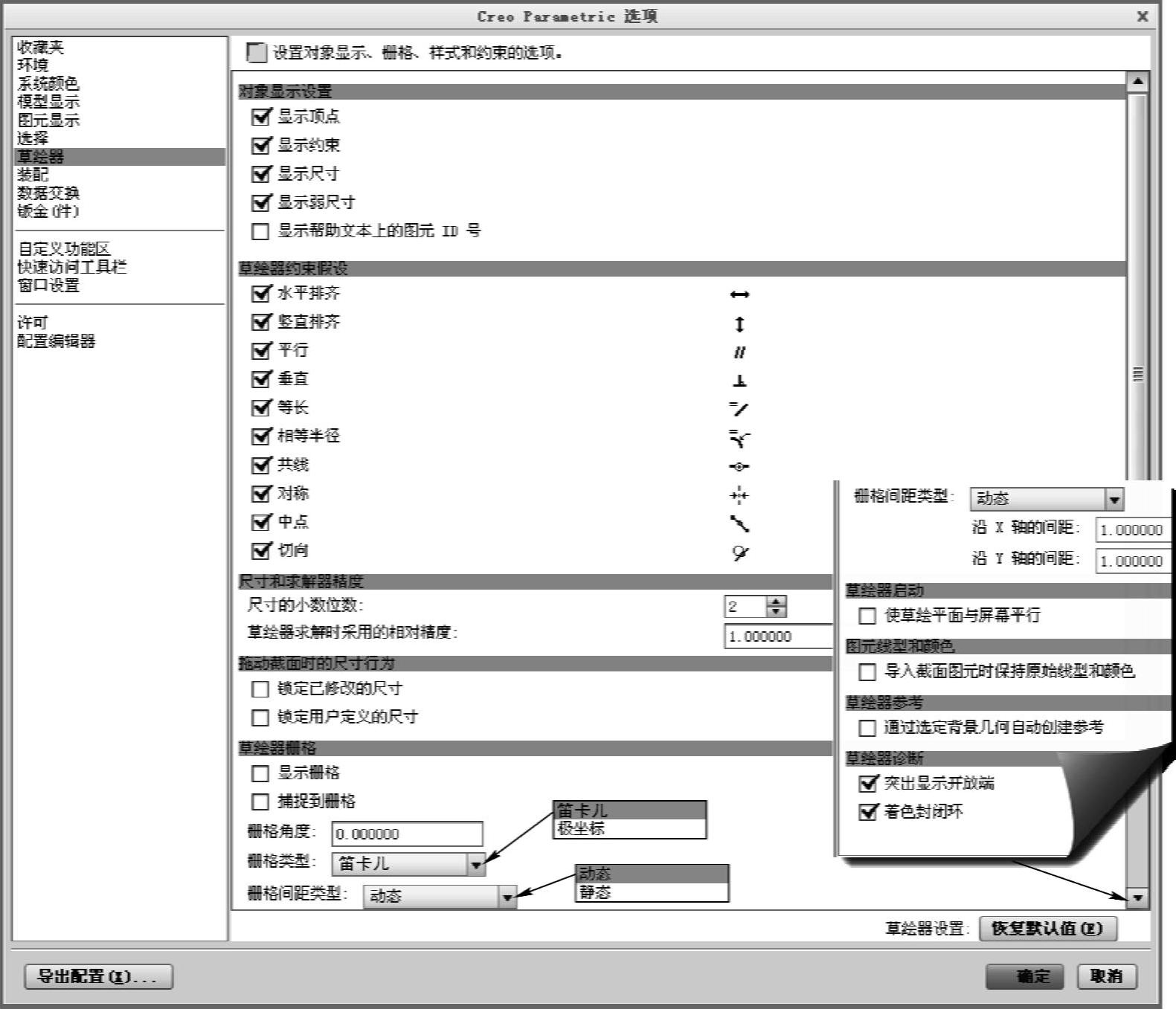Click the vertical scrollbar thumb grip

point(1137,374)
